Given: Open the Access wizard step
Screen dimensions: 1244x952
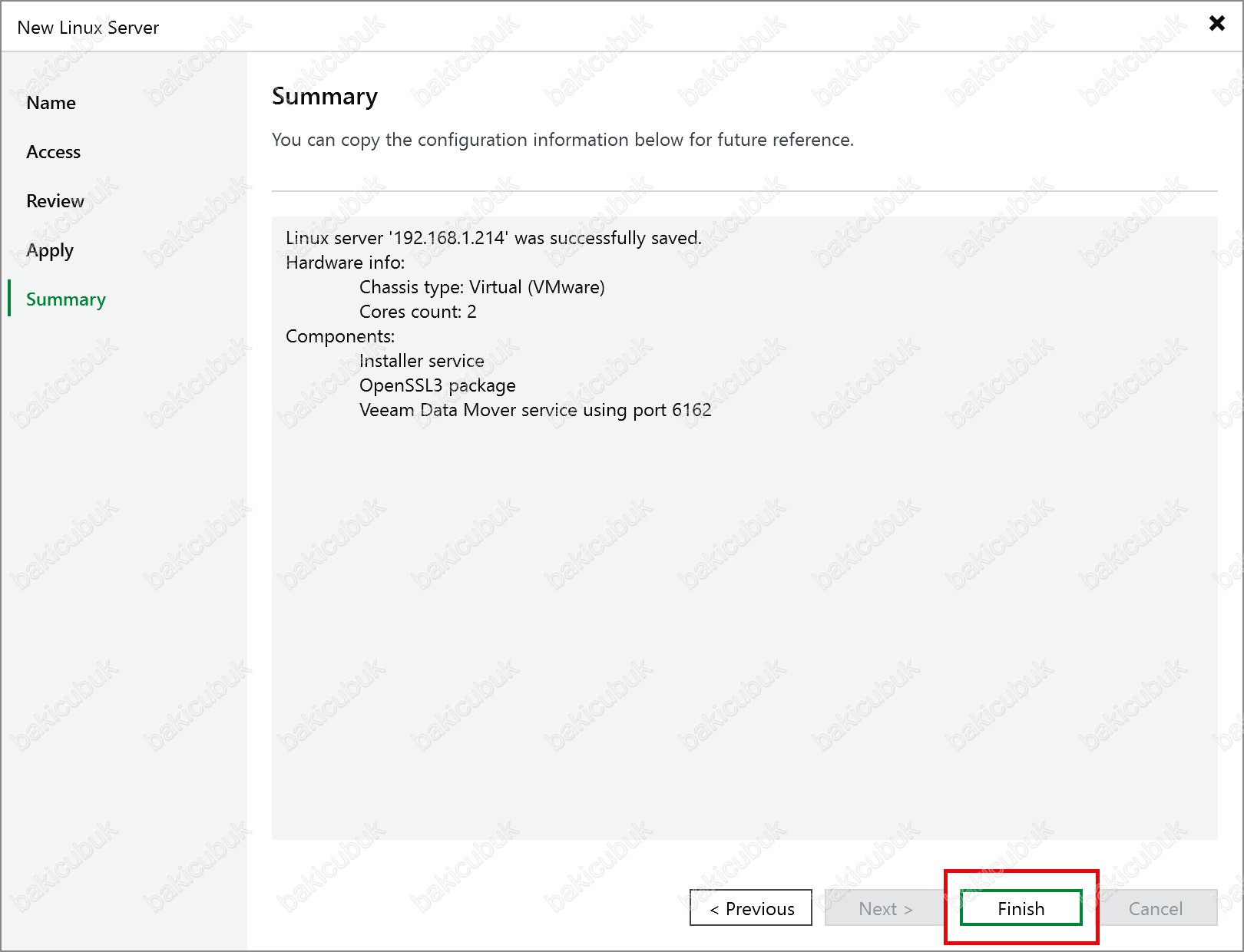Looking at the screenshot, I should point(53,152).
